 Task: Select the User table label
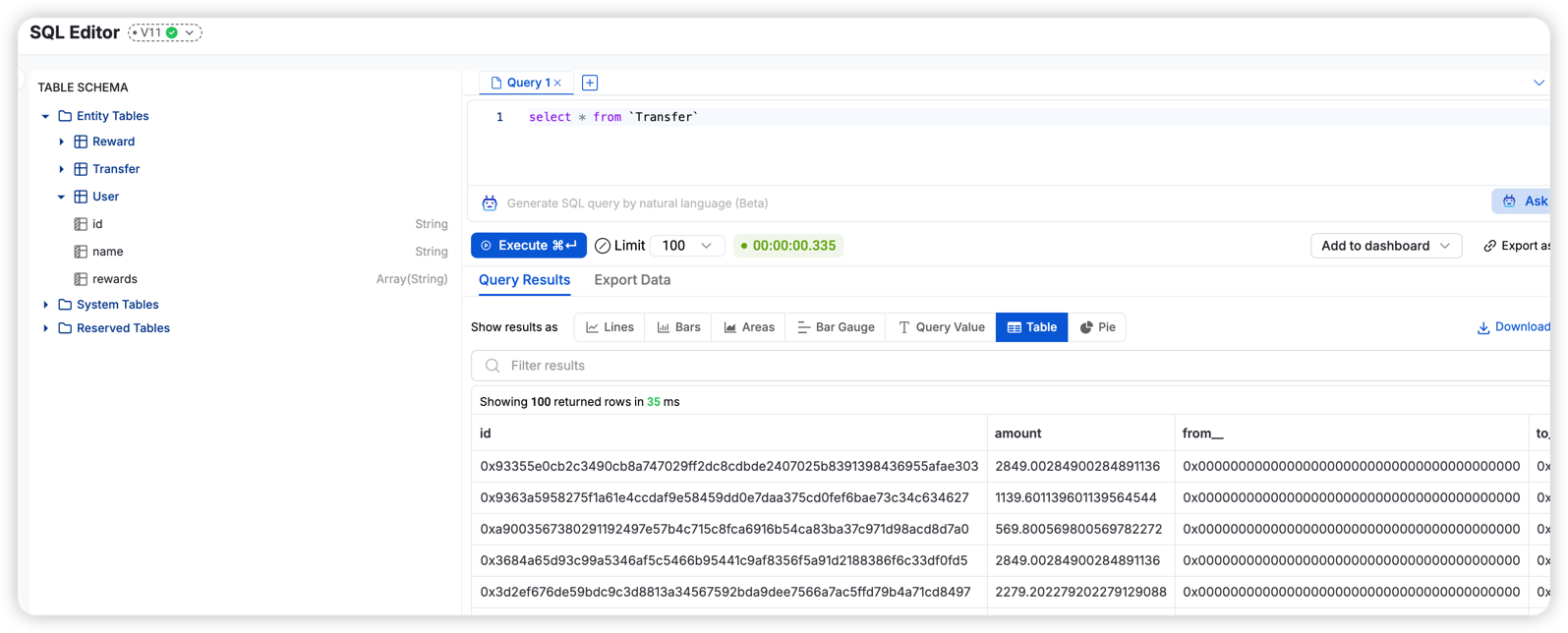pos(105,197)
